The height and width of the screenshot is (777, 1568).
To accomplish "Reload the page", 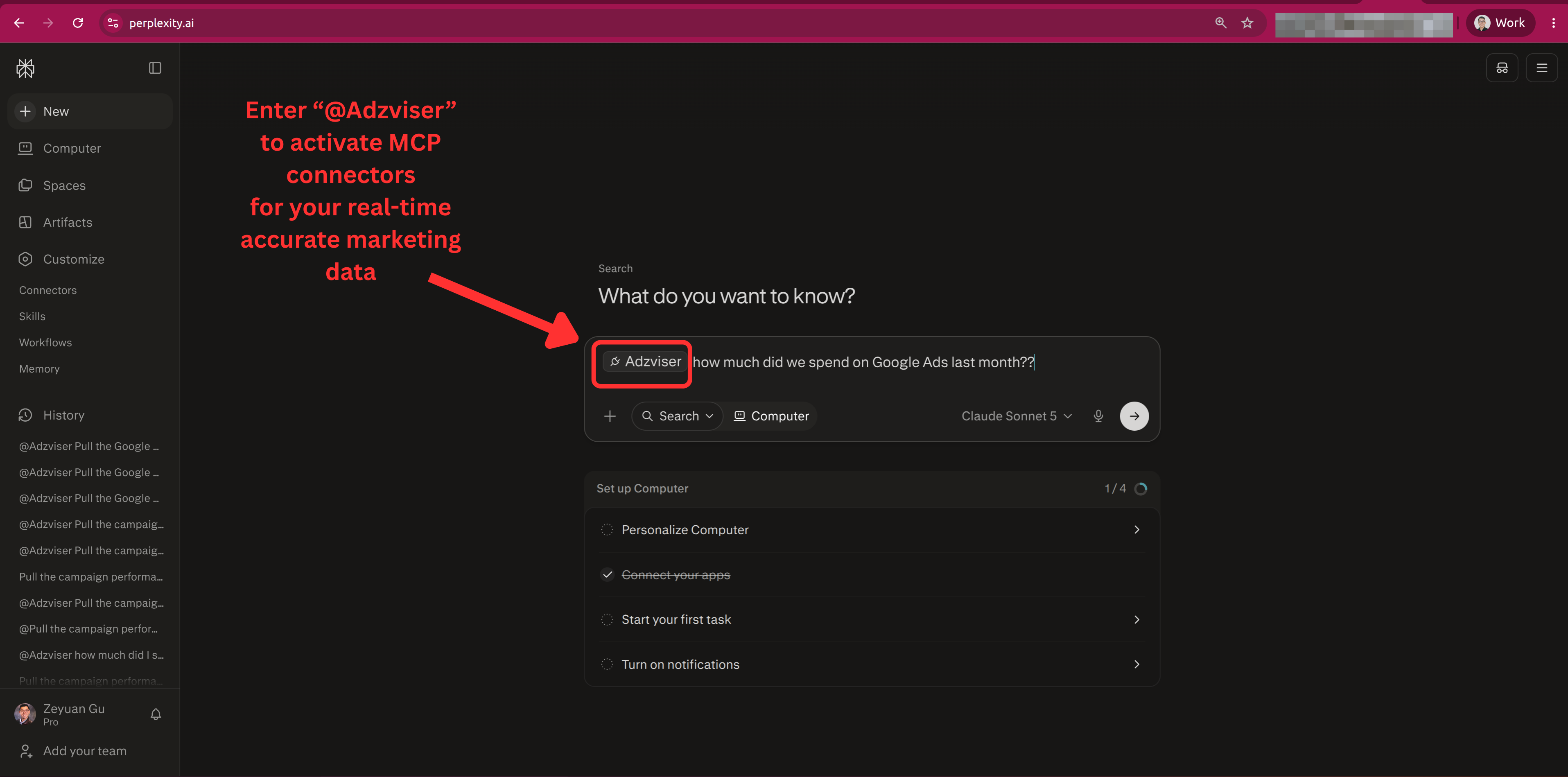I will (78, 23).
